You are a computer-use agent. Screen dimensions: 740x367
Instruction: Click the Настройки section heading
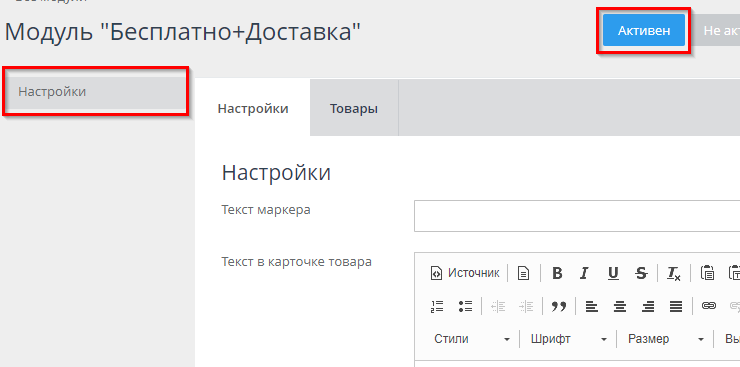276,173
